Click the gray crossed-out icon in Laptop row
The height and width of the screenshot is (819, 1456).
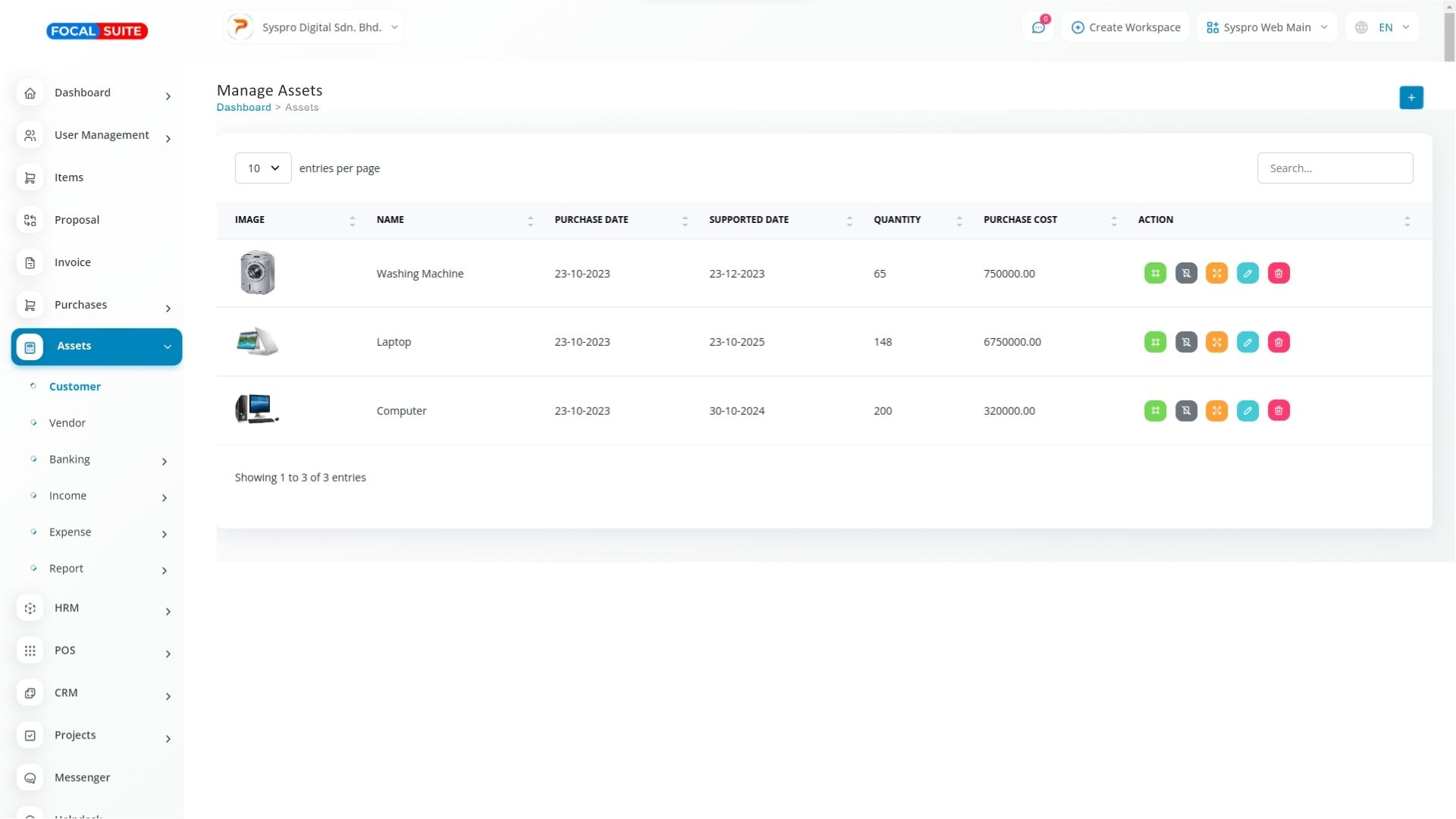pos(1186,342)
